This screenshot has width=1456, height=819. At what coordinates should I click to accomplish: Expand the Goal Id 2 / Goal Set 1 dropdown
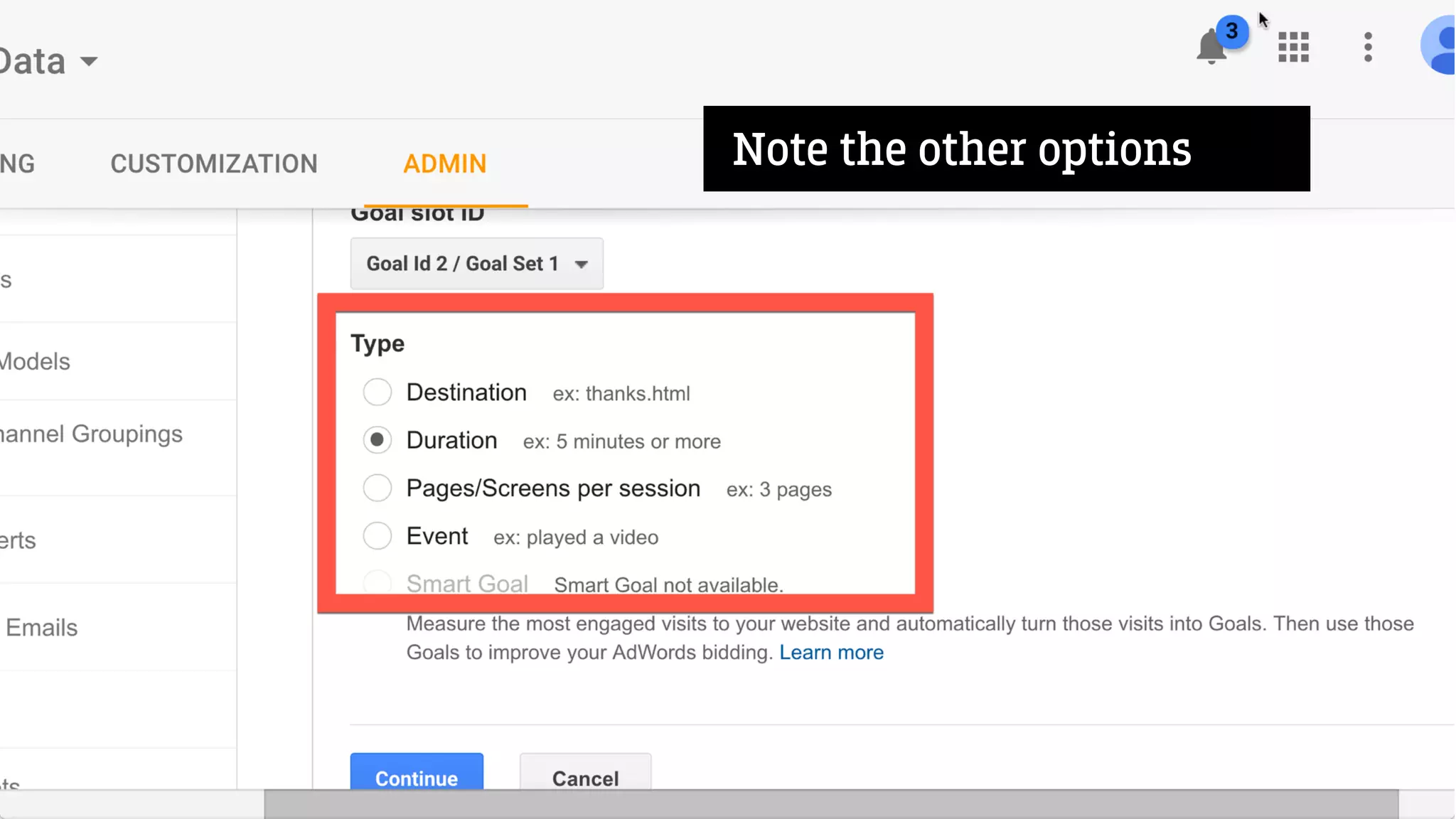coord(476,264)
